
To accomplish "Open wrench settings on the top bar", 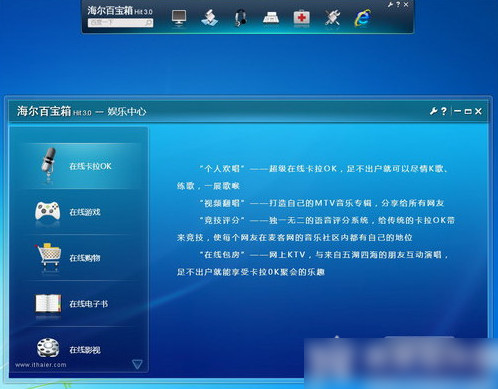I will 390,5.
